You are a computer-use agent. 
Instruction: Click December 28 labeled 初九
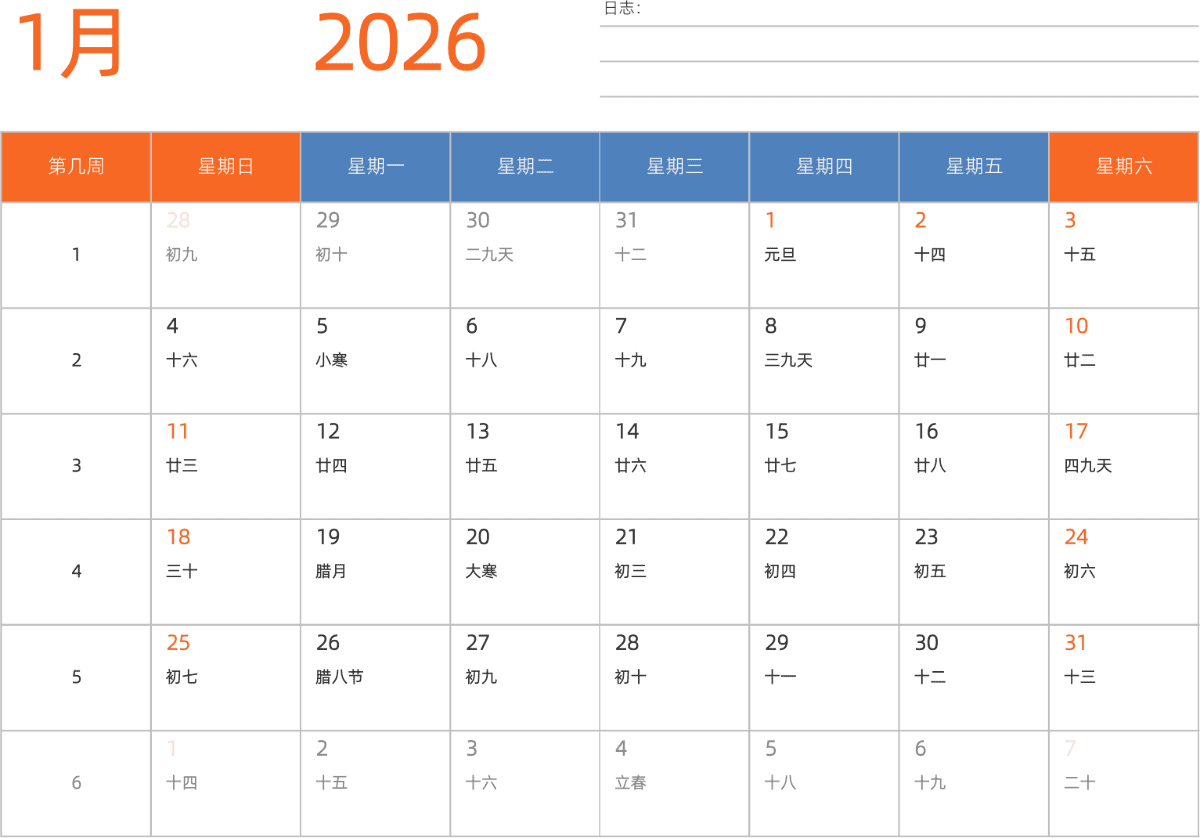click(x=226, y=255)
